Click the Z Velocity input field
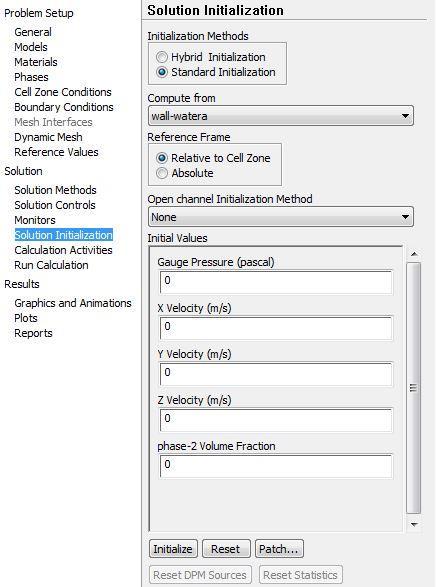Screen dimensions: 436x587 [x=276, y=420]
